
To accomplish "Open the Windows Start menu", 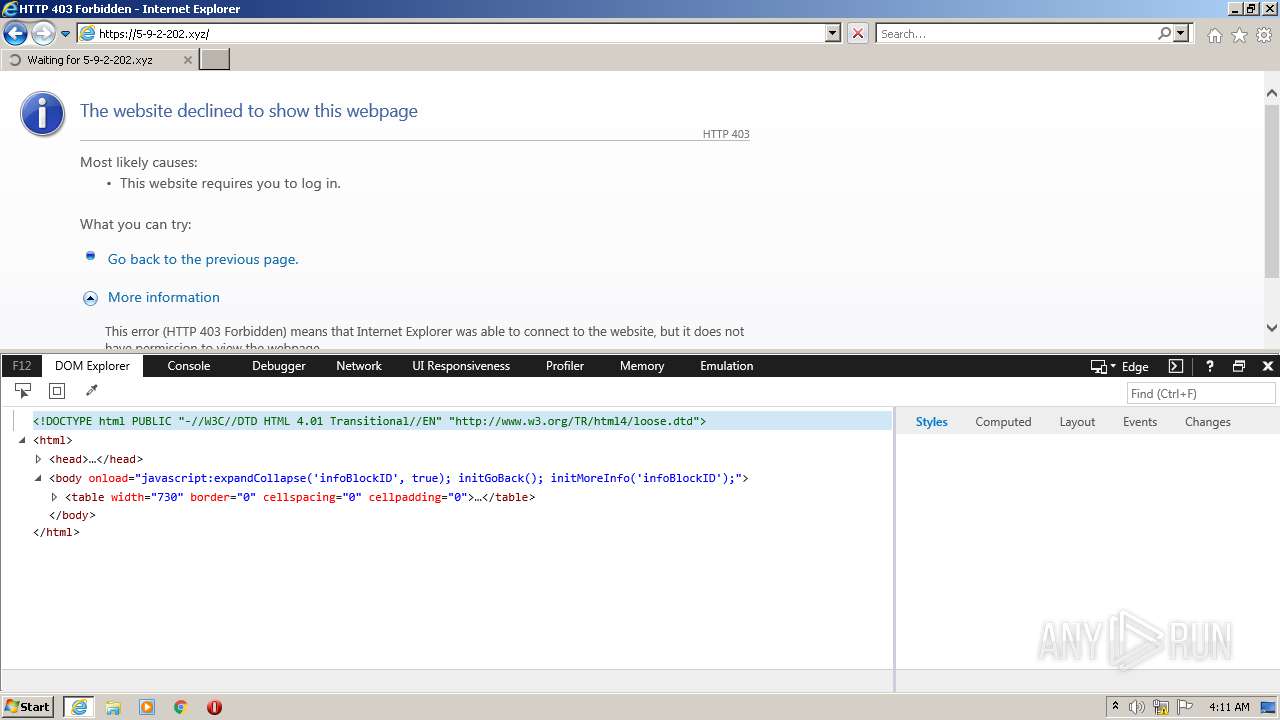I will point(27,706).
